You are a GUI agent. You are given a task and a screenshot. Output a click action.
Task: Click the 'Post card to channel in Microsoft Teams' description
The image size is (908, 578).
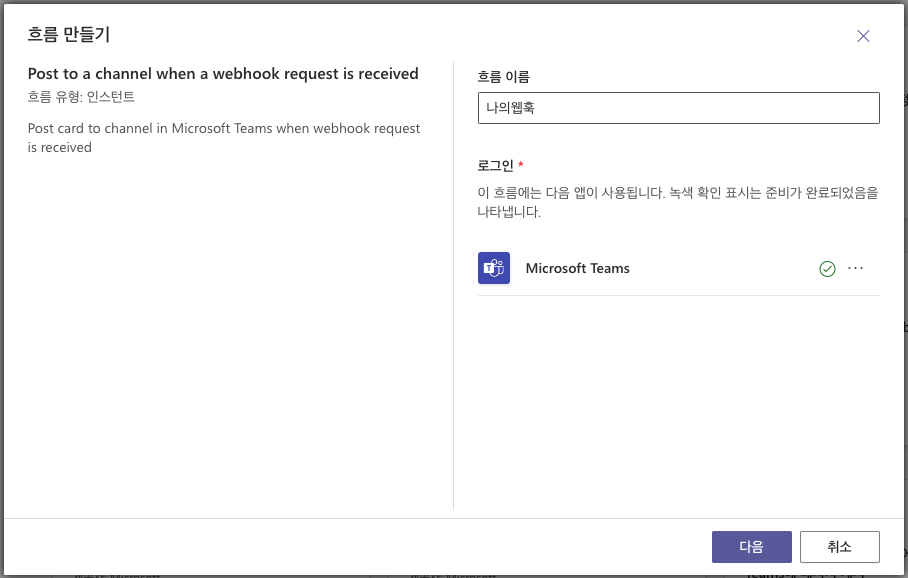[x=224, y=138]
